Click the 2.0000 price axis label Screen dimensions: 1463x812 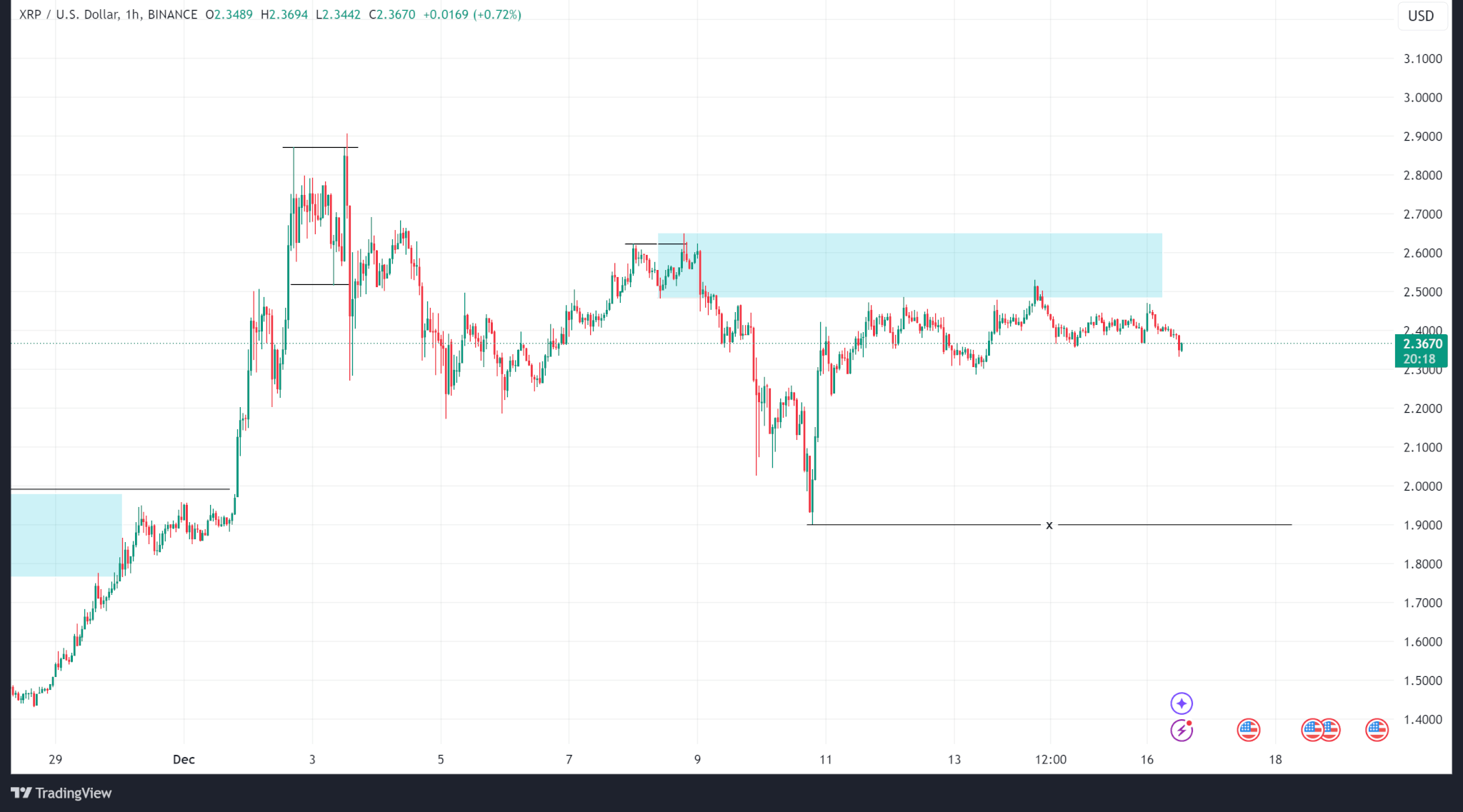[x=1423, y=486]
